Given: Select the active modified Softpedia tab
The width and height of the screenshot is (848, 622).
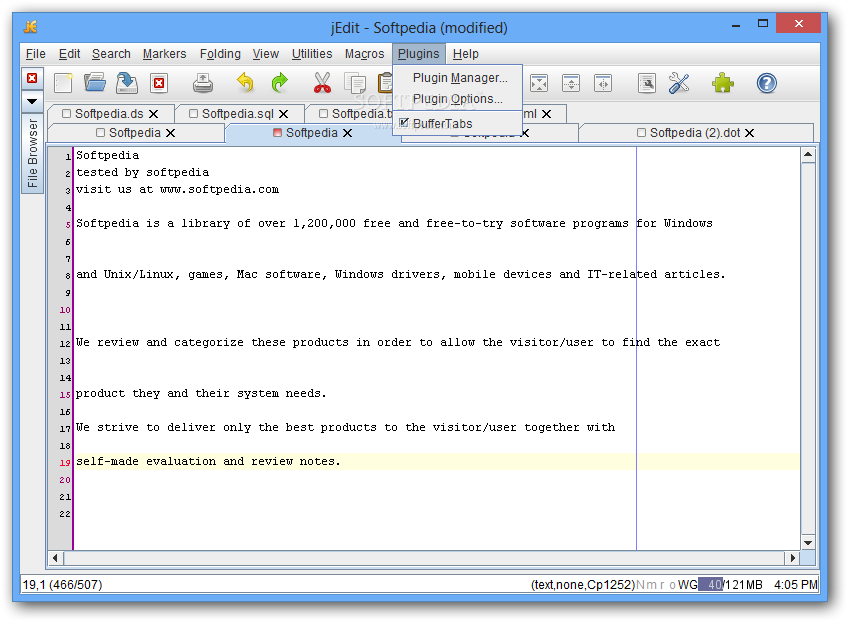Looking at the screenshot, I should pyautogui.click(x=311, y=133).
